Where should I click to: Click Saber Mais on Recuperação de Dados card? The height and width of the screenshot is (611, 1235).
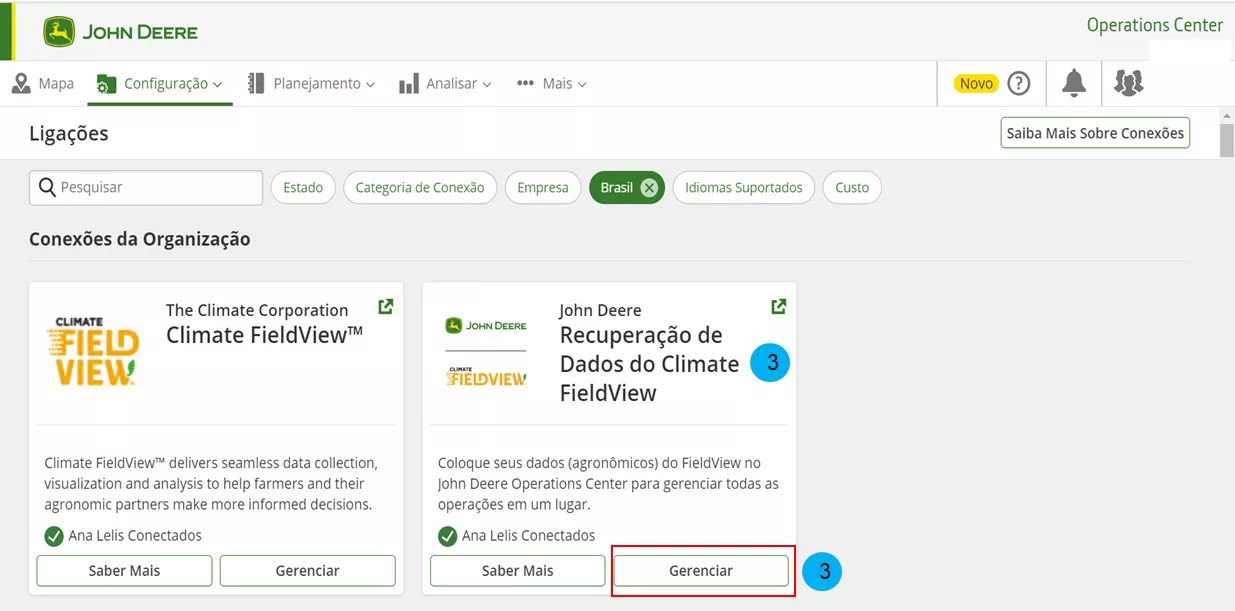pos(518,570)
